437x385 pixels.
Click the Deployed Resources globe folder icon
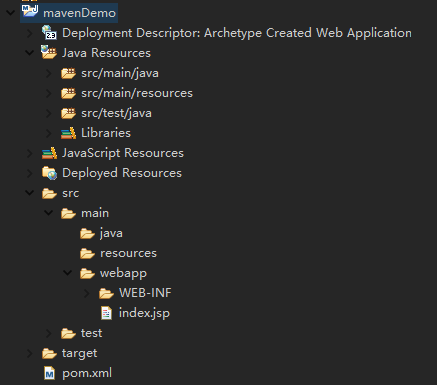(x=49, y=173)
